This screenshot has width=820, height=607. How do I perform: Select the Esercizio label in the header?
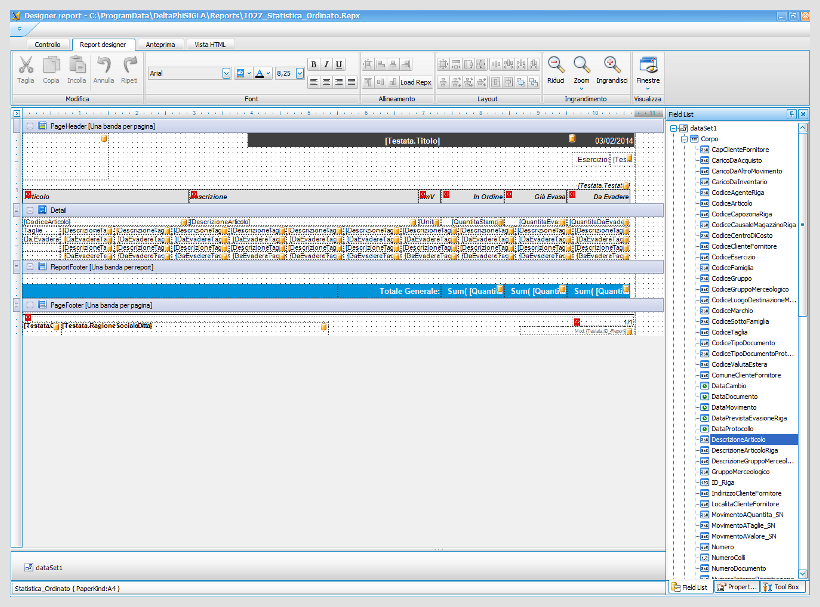click(x=593, y=159)
